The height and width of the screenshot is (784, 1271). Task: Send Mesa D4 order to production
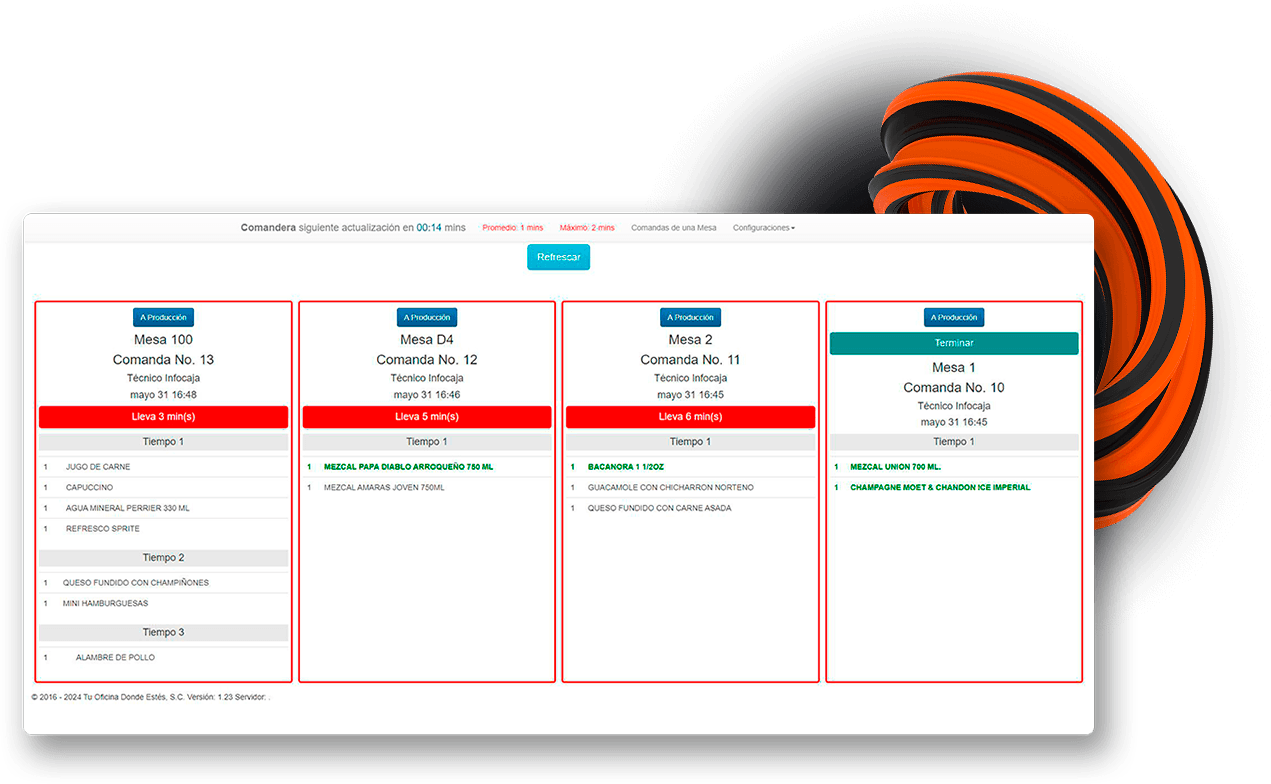pyautogui.click(x=427, y=317)
